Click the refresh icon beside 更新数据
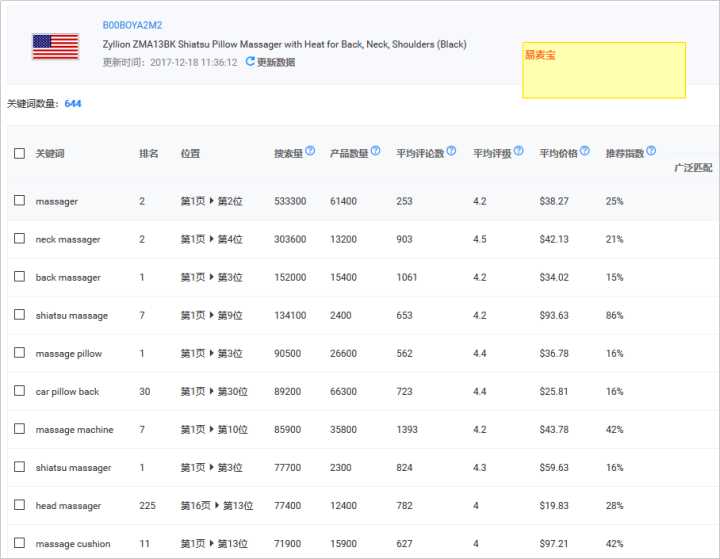 point(250,62)
